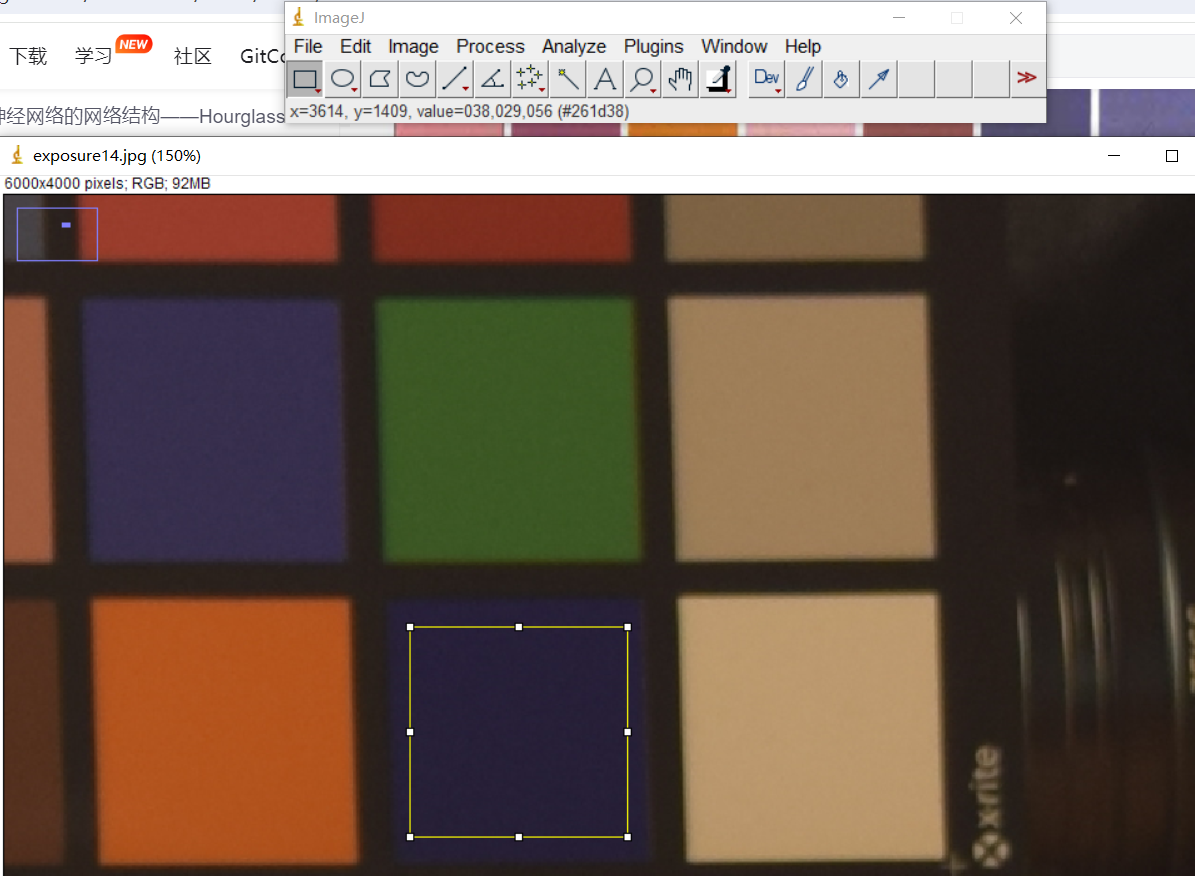Click the 社区 link in the browser page
1195x876 pixels.
pos(192,56)
